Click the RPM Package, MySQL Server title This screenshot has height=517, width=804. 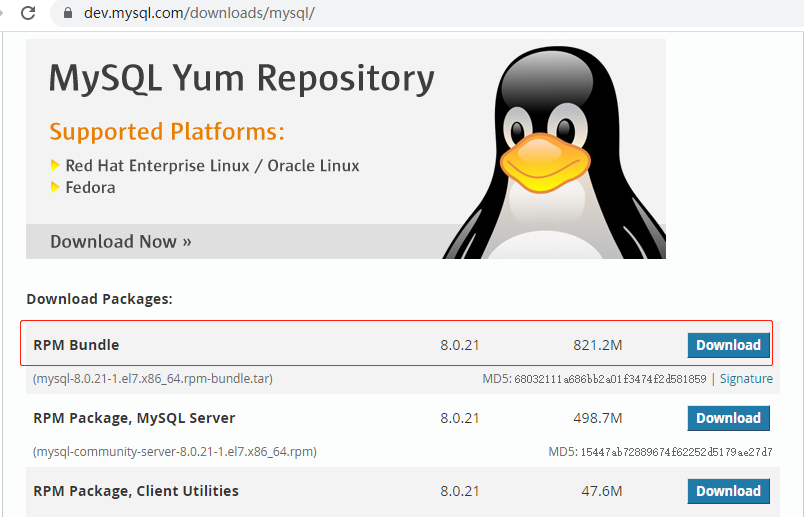(134, 418)
